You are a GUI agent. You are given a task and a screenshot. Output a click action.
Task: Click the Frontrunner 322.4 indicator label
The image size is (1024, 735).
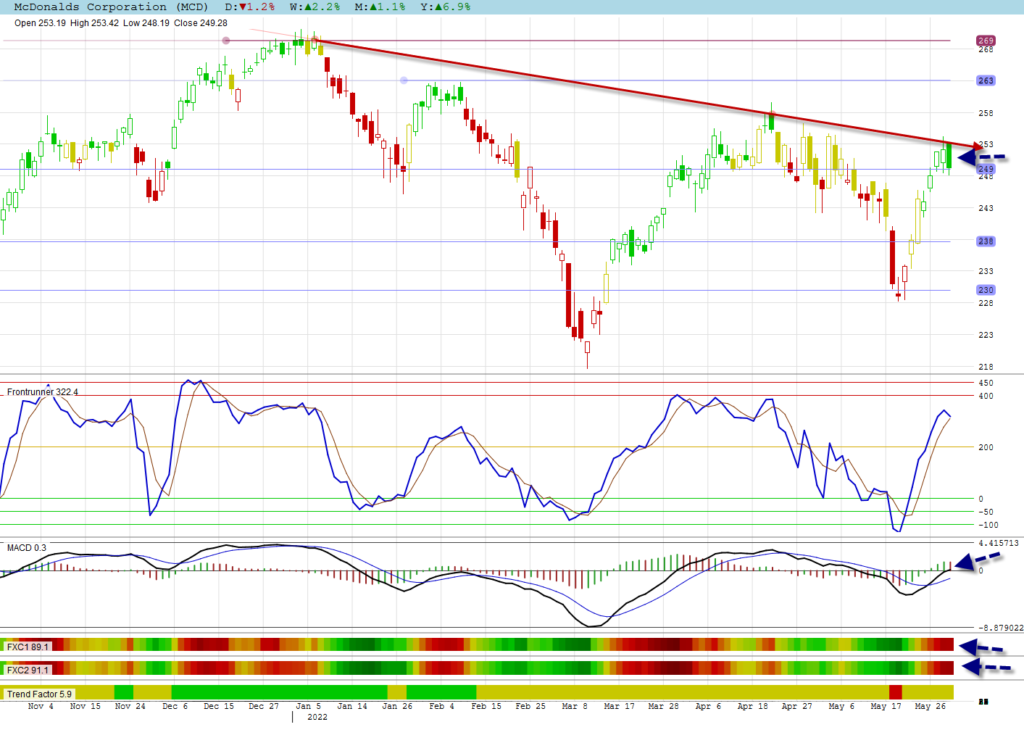42,392
